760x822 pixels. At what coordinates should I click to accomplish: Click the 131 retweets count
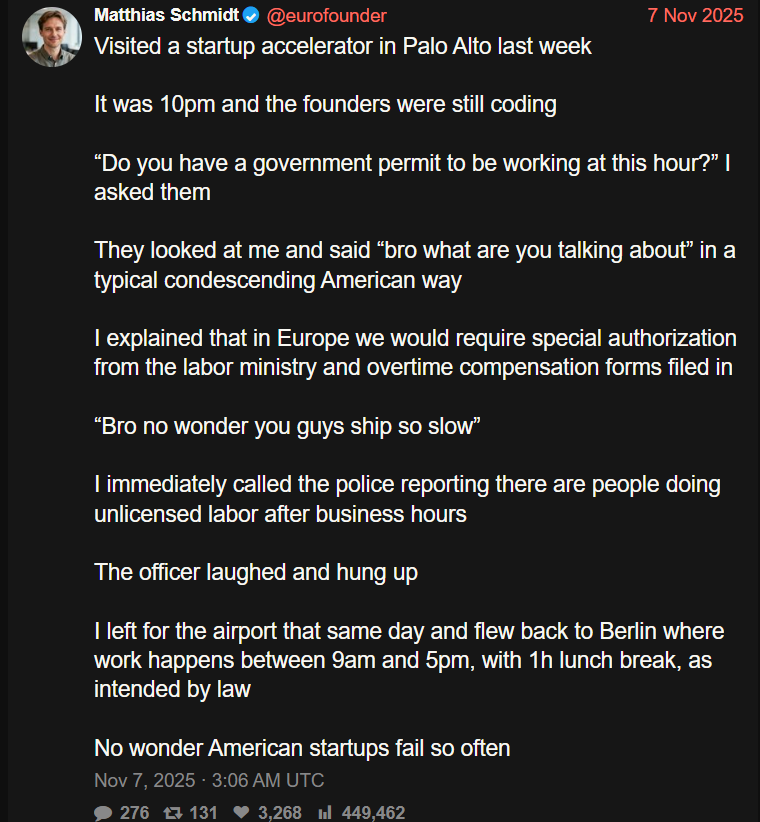click(203, 813)
